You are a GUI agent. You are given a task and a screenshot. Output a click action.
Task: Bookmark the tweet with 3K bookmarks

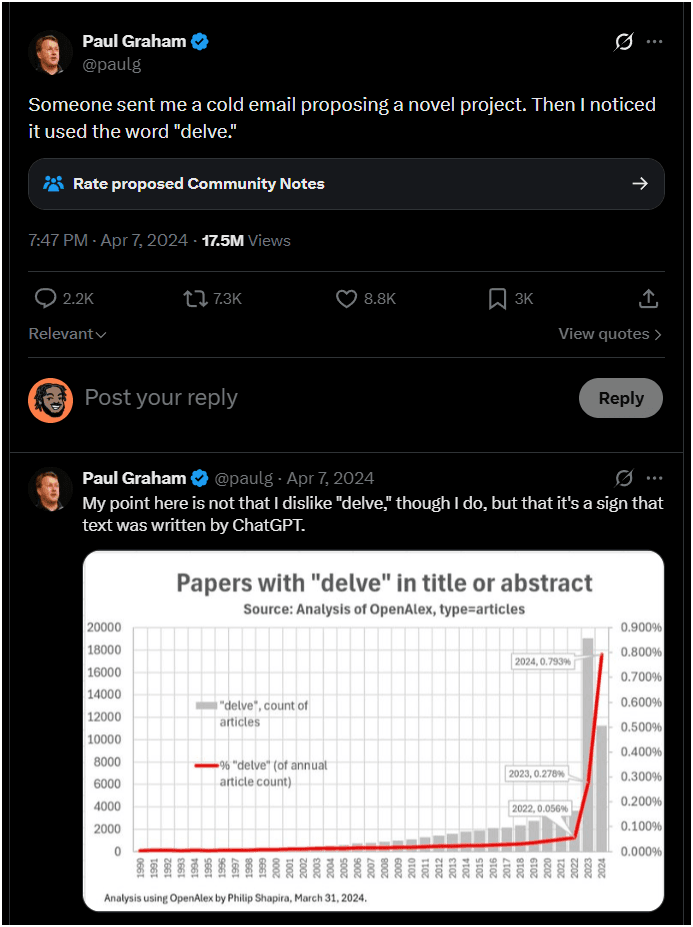pos(497,298)
